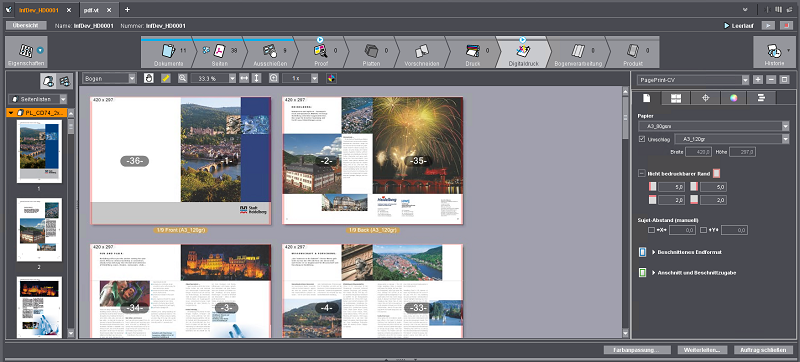Open the CMYK color separations icon
Image resolution: width=800 pixels, height=362 pixels.
point(331,79)
